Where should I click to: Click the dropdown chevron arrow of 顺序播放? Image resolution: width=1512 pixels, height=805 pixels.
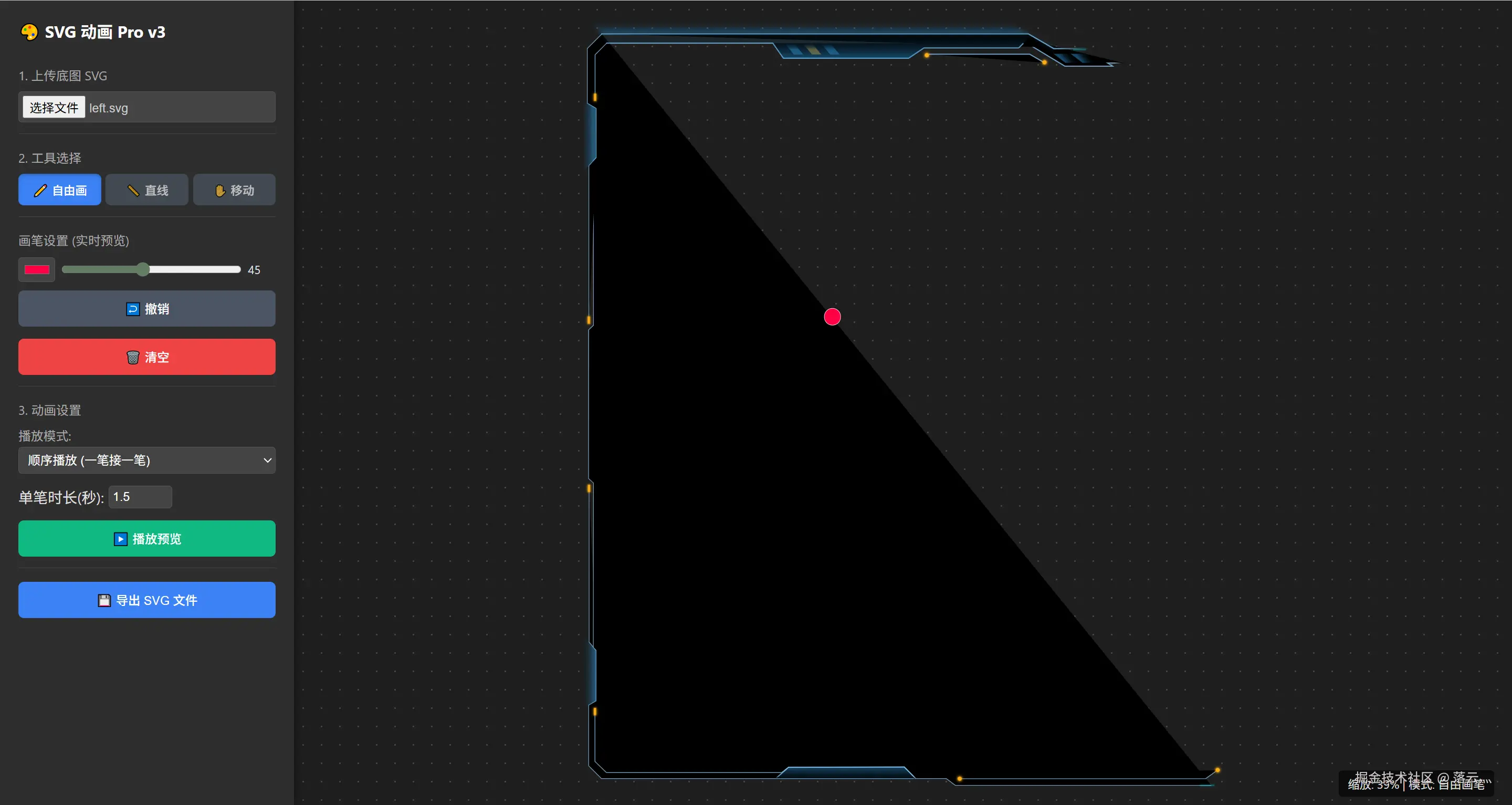pyautogui.click(x=267, y=460)
